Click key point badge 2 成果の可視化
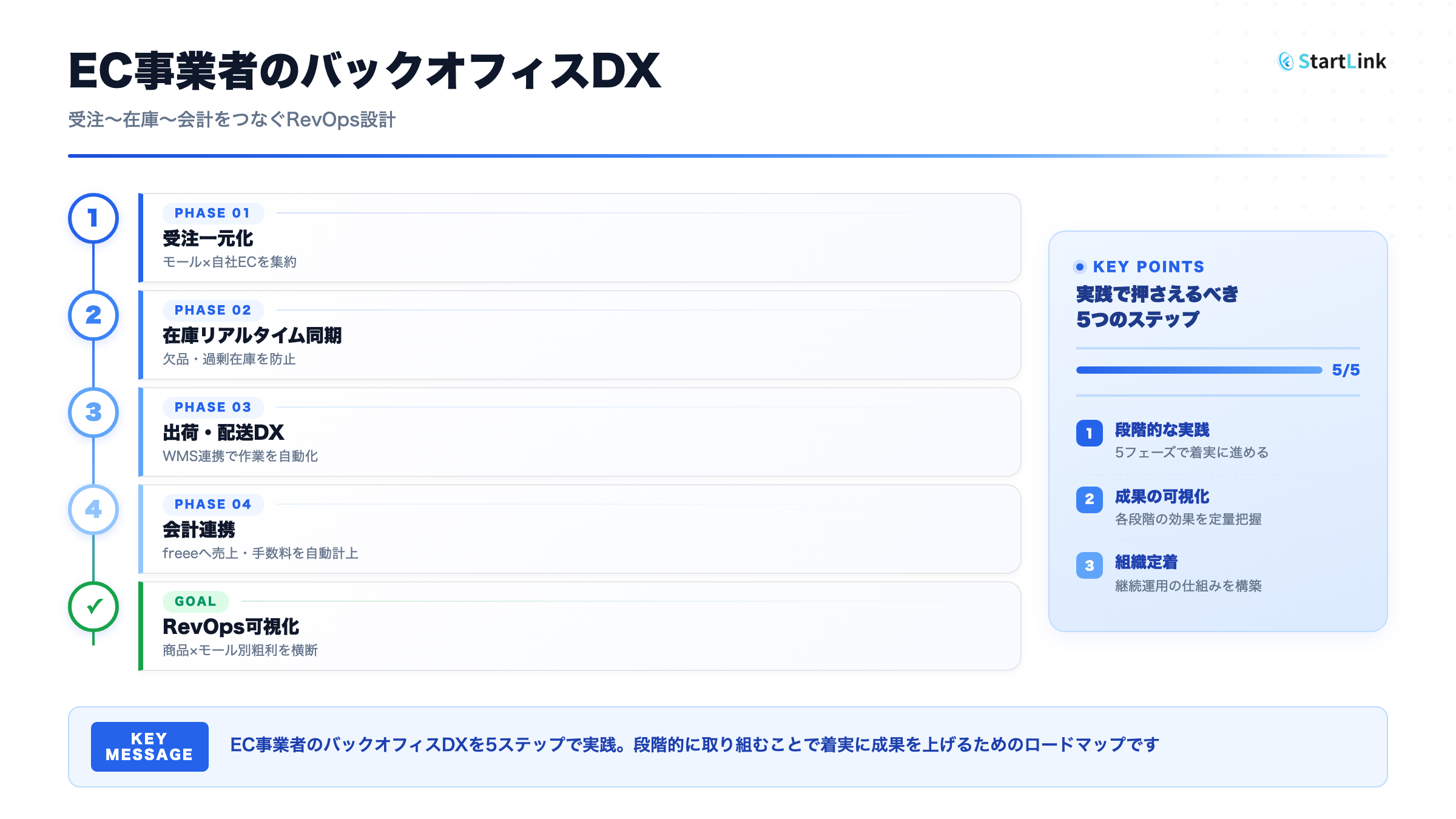 [x=1089, y=499]
